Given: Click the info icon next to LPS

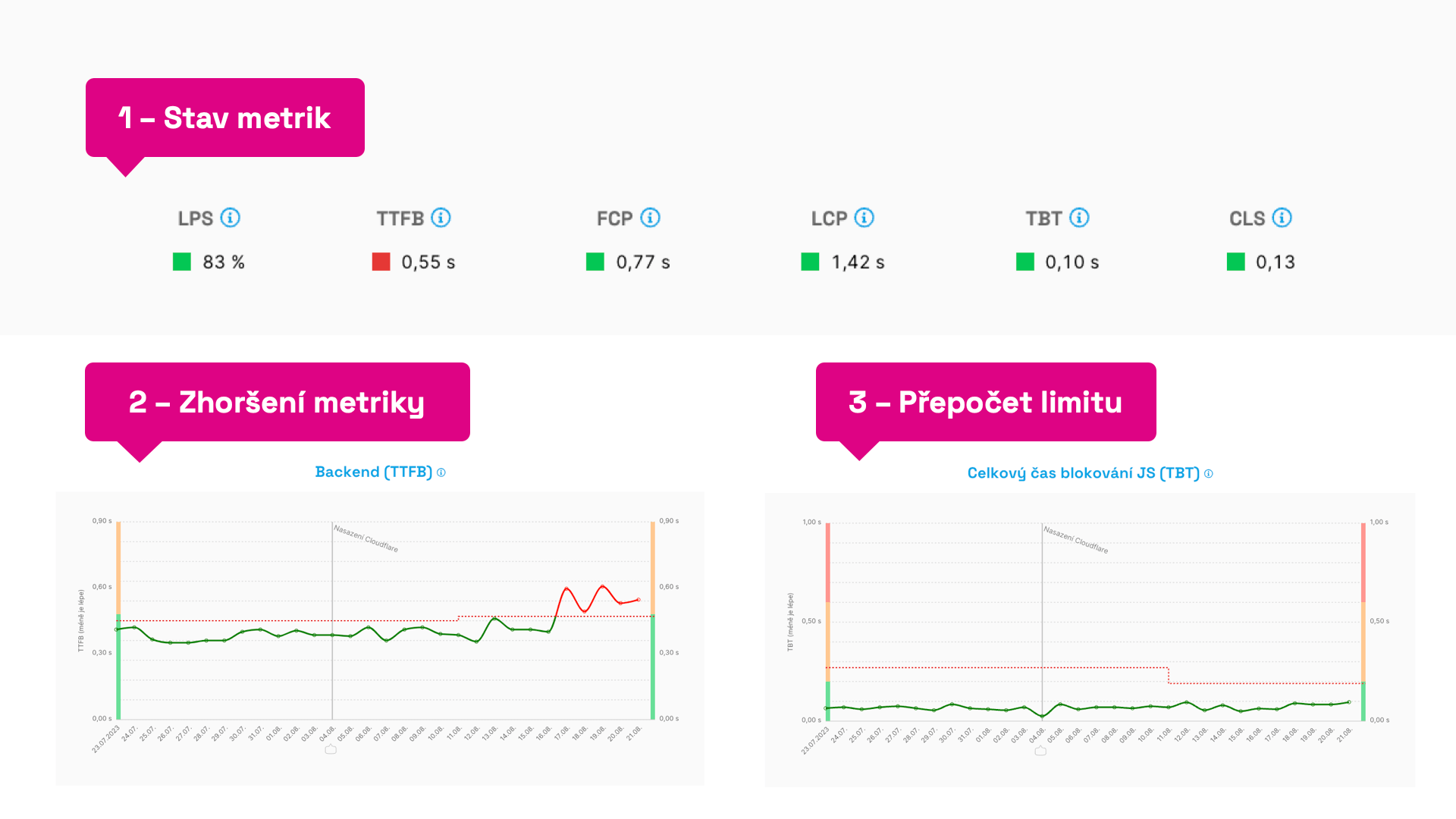Looking at the screenshot, I should tap(231, 218).
